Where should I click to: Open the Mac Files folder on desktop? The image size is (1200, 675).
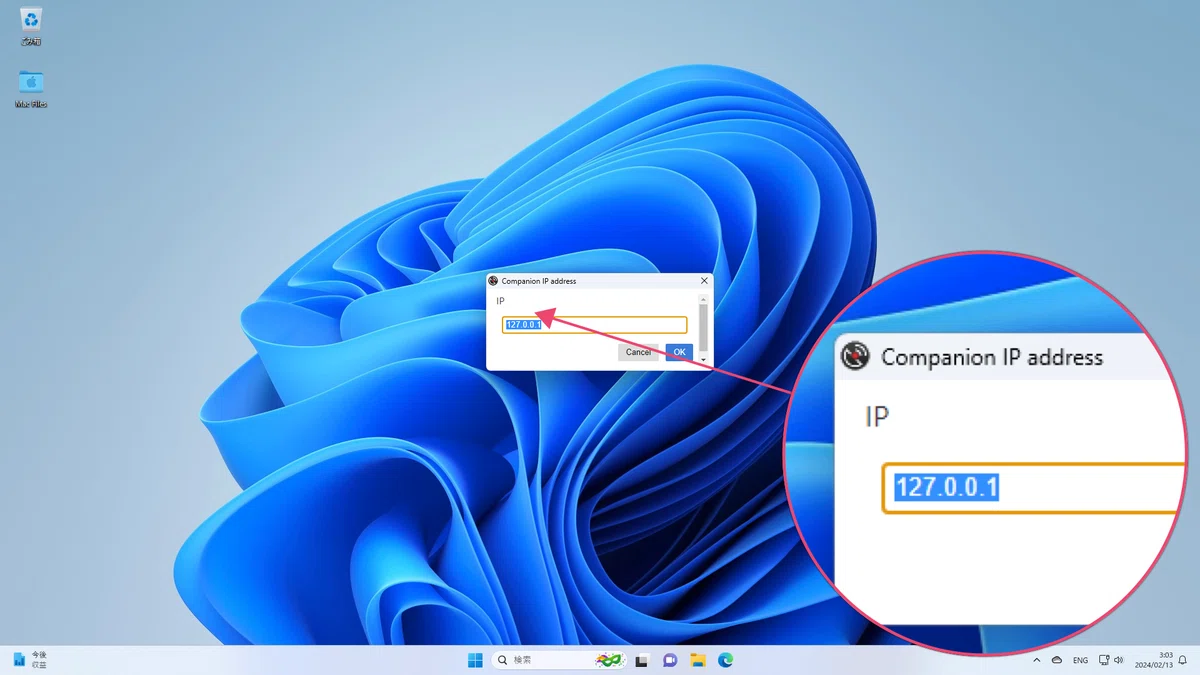tap(31, 88)
